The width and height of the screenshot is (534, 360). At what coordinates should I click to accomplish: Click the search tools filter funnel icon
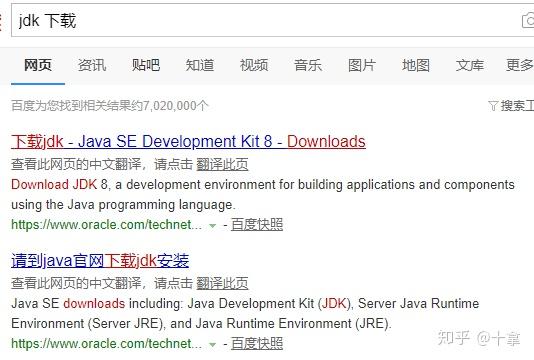(x=493, y=106)
